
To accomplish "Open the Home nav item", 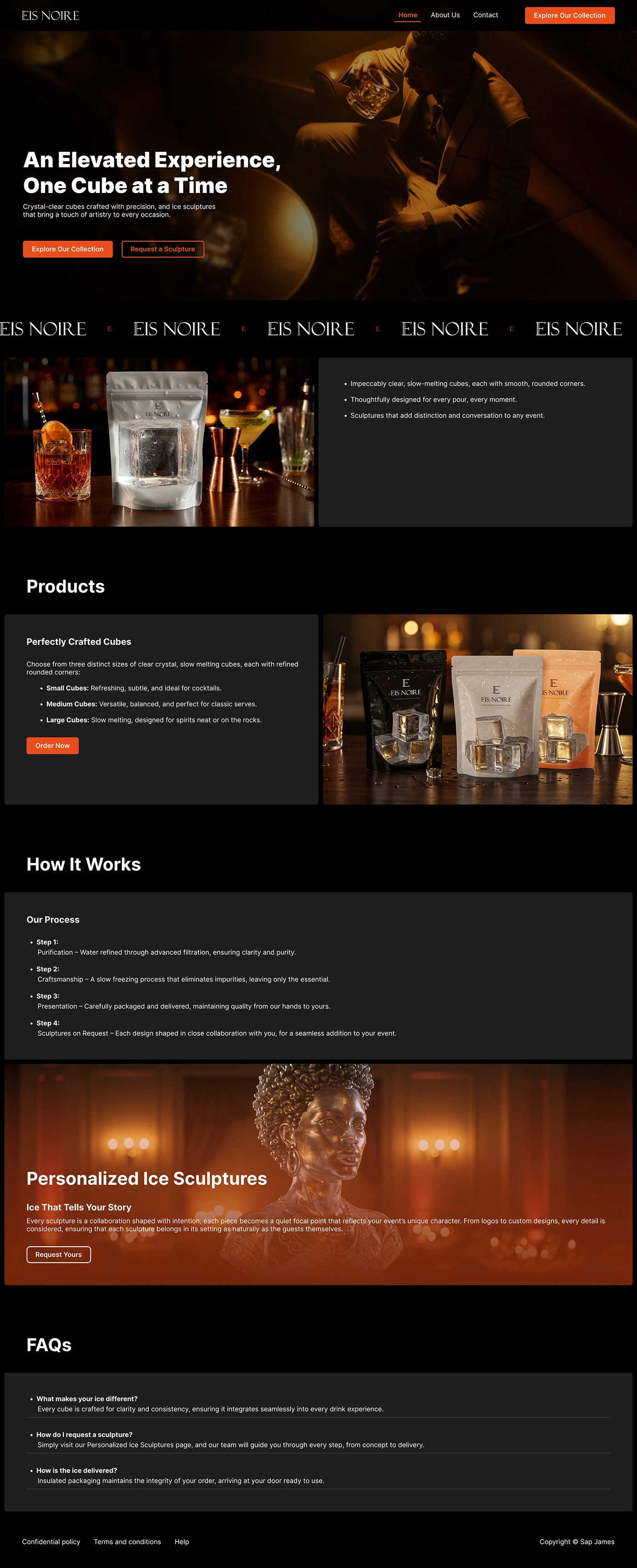I will click(x=408, y=15).
